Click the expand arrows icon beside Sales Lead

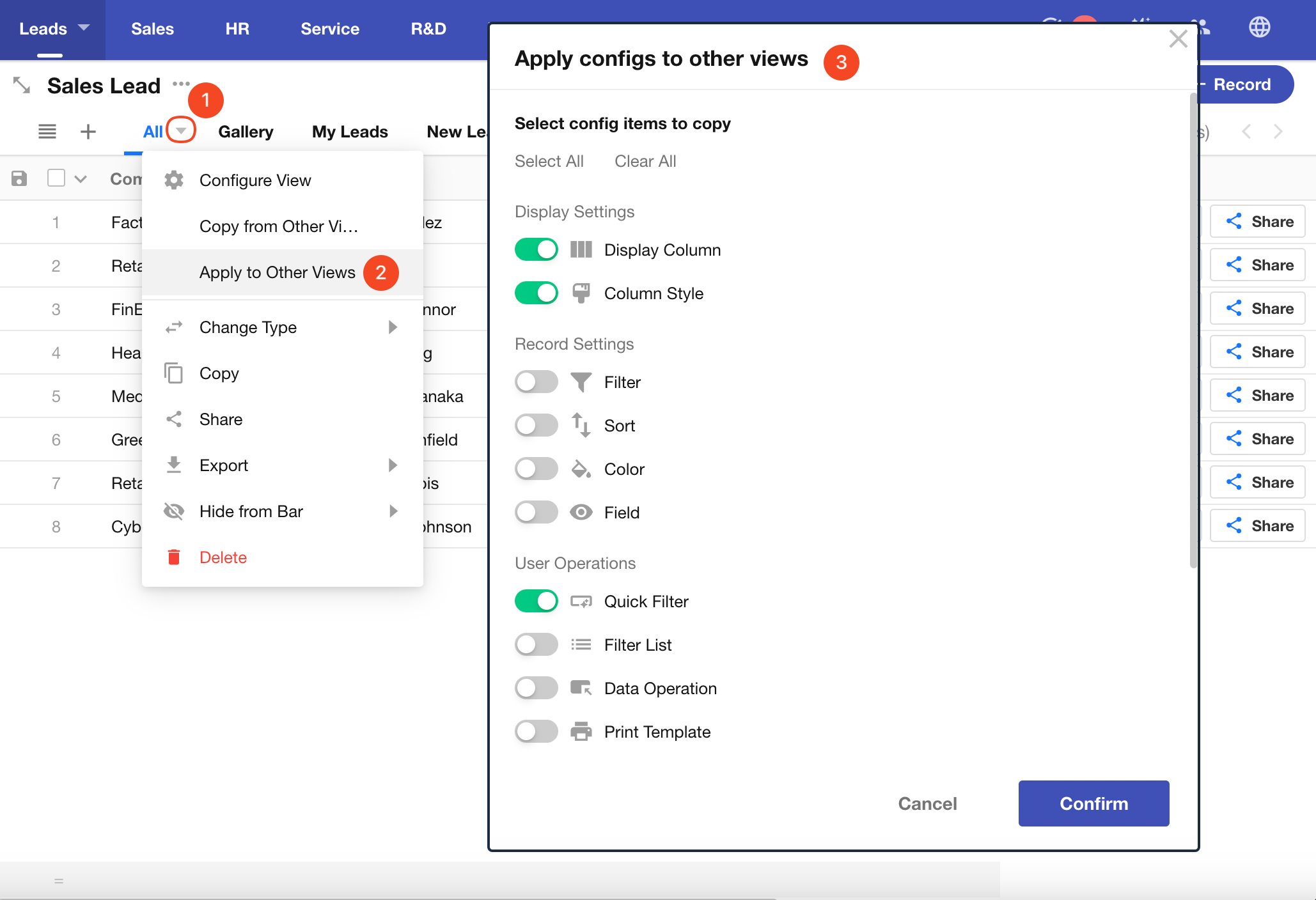click(22, 85)
